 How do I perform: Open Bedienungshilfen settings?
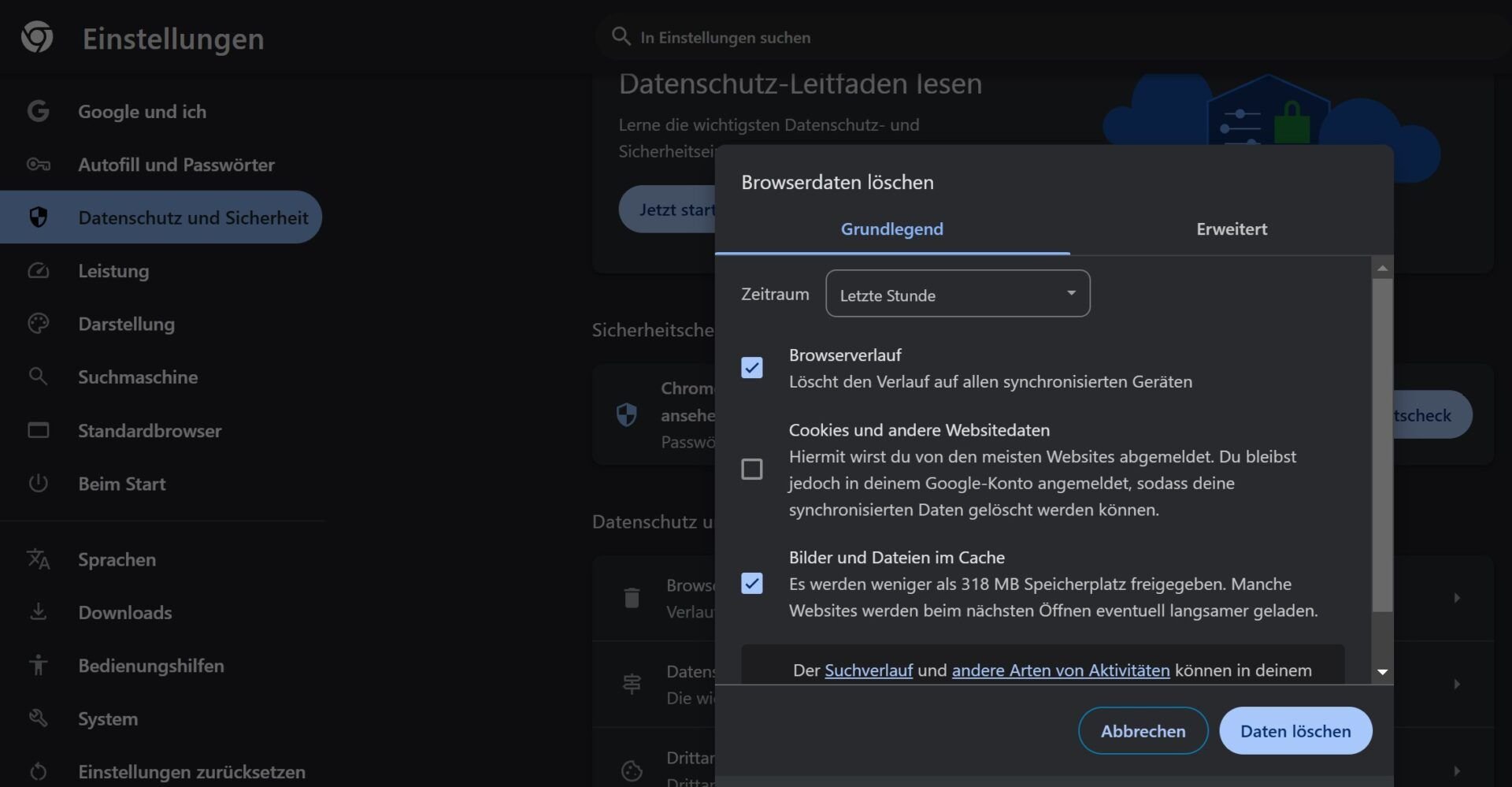pos(151,666)
